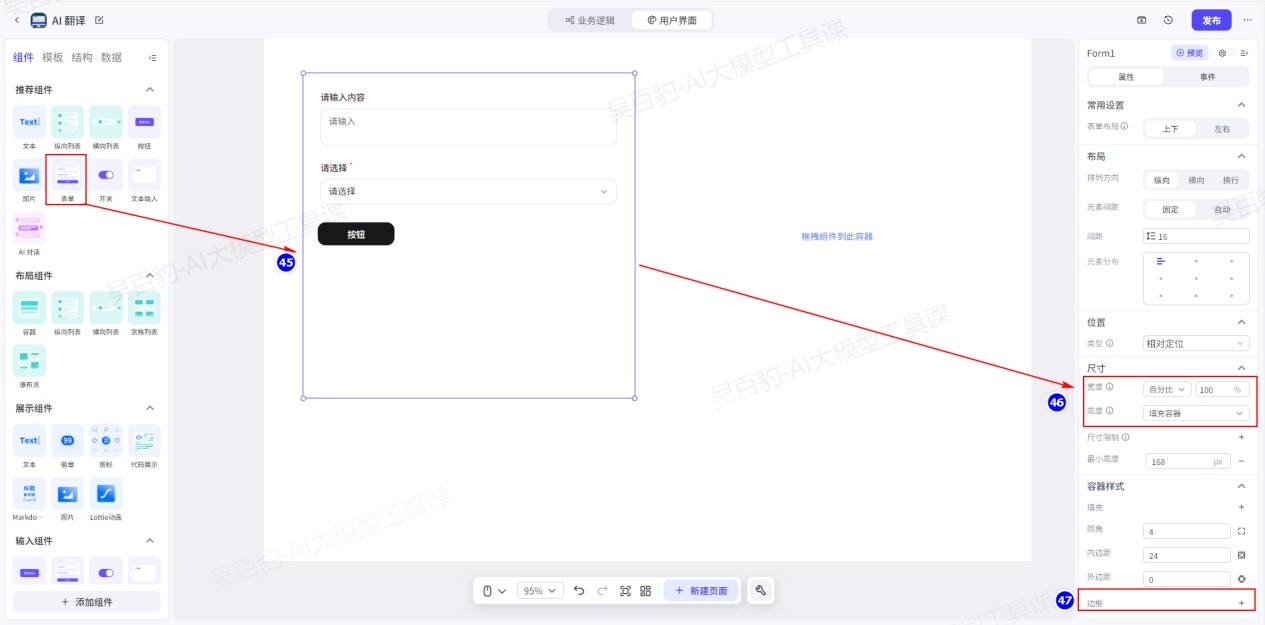The image size is (1265, 625).
Task: Set form layout to 左右
Action: 1222,129
